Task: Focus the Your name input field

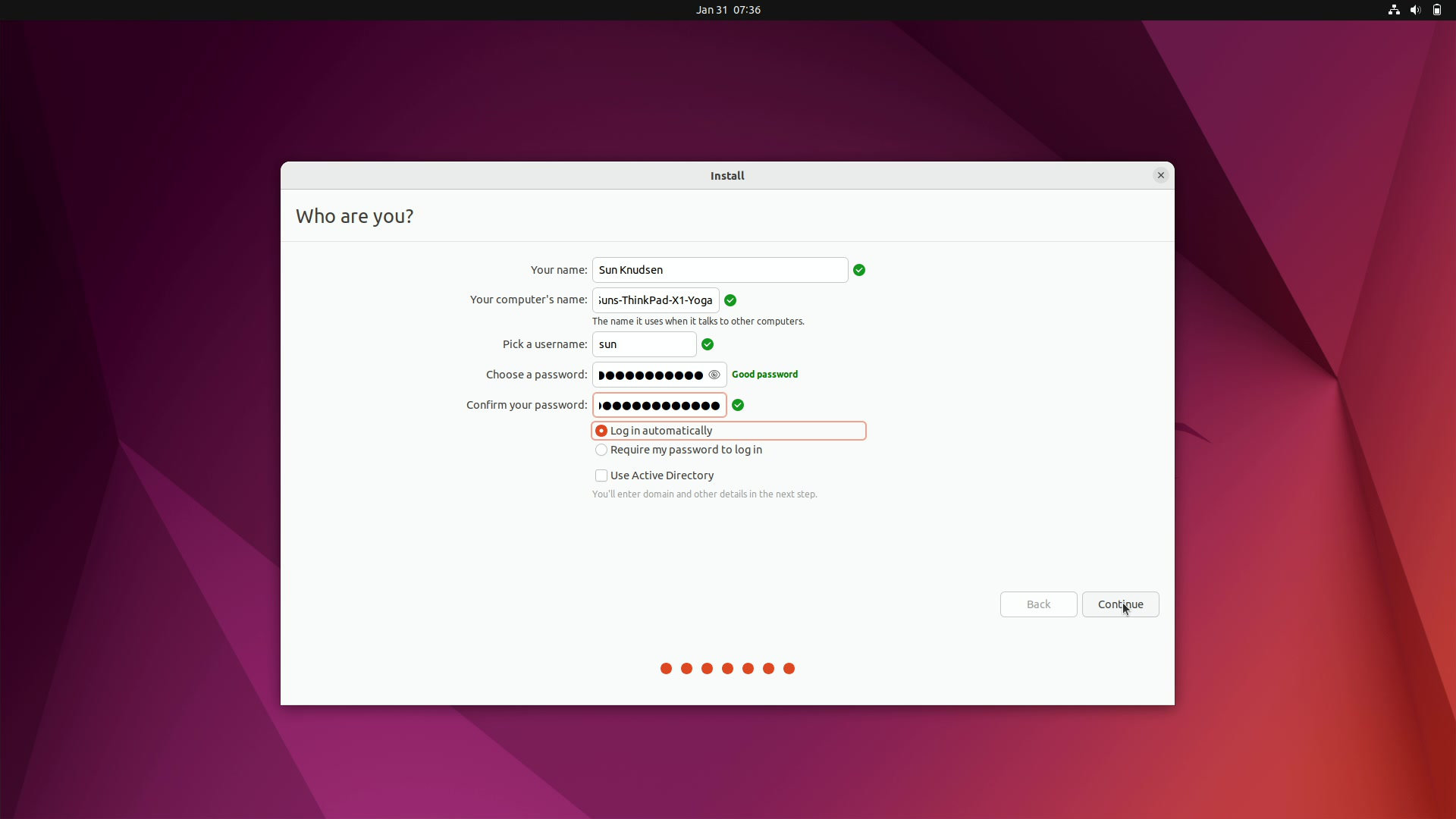Action: (x=720, y=270)
